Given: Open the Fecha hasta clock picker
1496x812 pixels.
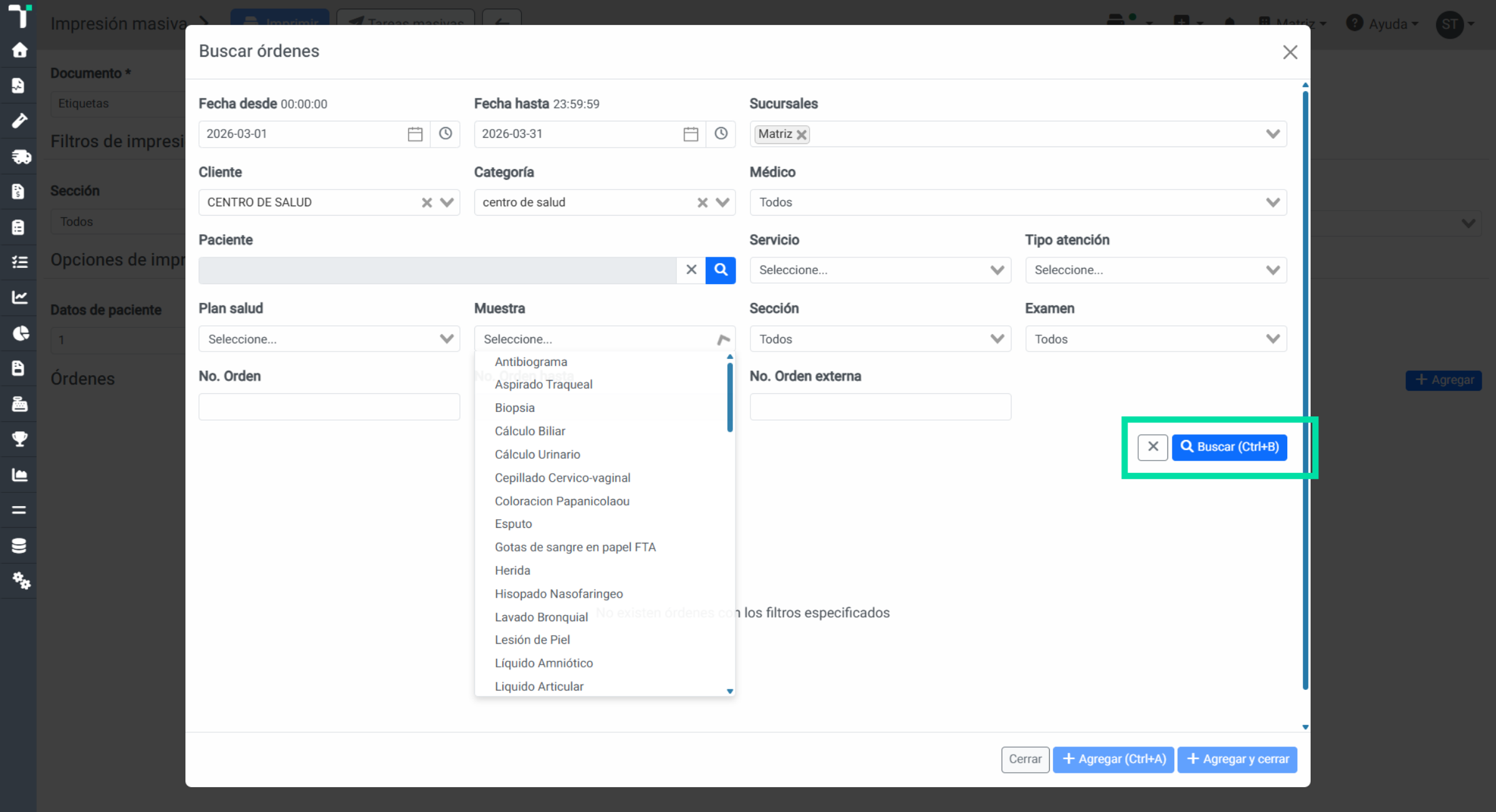Looking at the screenshot, I should click(721, 134).
